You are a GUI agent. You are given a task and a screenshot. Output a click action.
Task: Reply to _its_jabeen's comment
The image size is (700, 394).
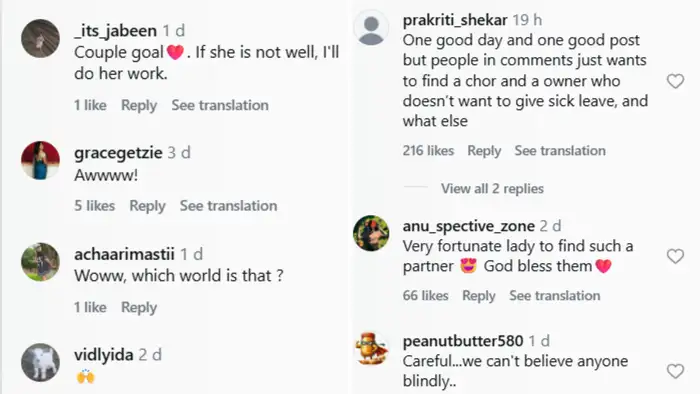(x=139, y=105)
